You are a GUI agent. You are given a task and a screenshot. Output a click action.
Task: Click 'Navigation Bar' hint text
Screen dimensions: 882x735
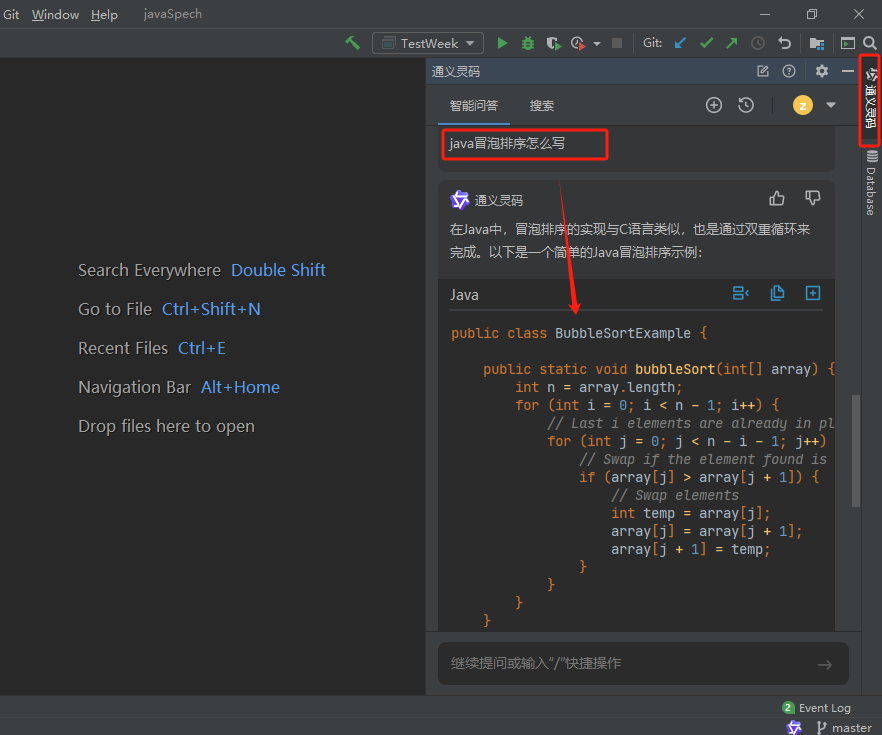(x=134, y=387)
